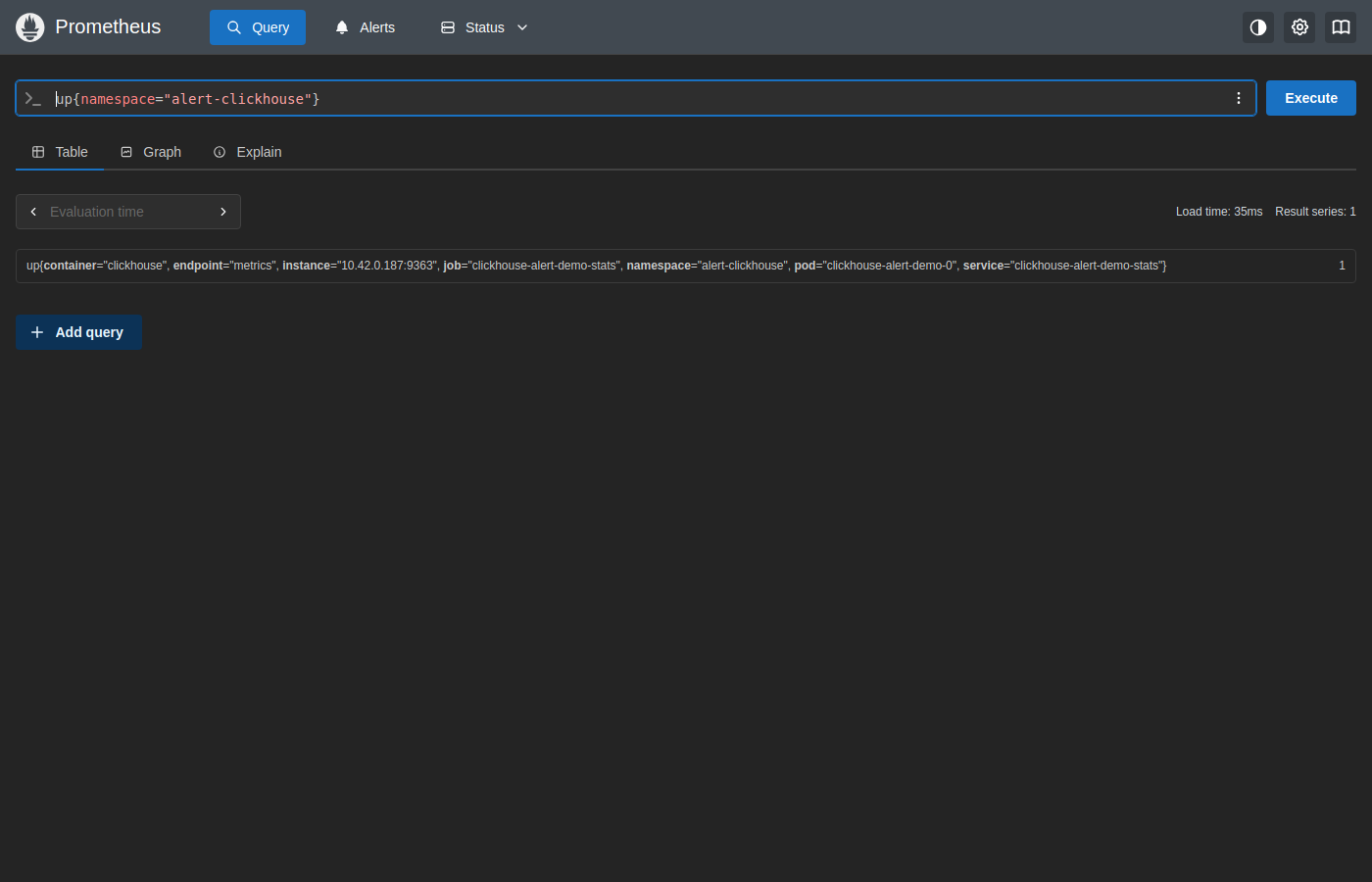The height and width of the screenshot is (882, 1372).
Task: Open settings via gear icon
Action: pyautogui.click(x=1299, y=27)
